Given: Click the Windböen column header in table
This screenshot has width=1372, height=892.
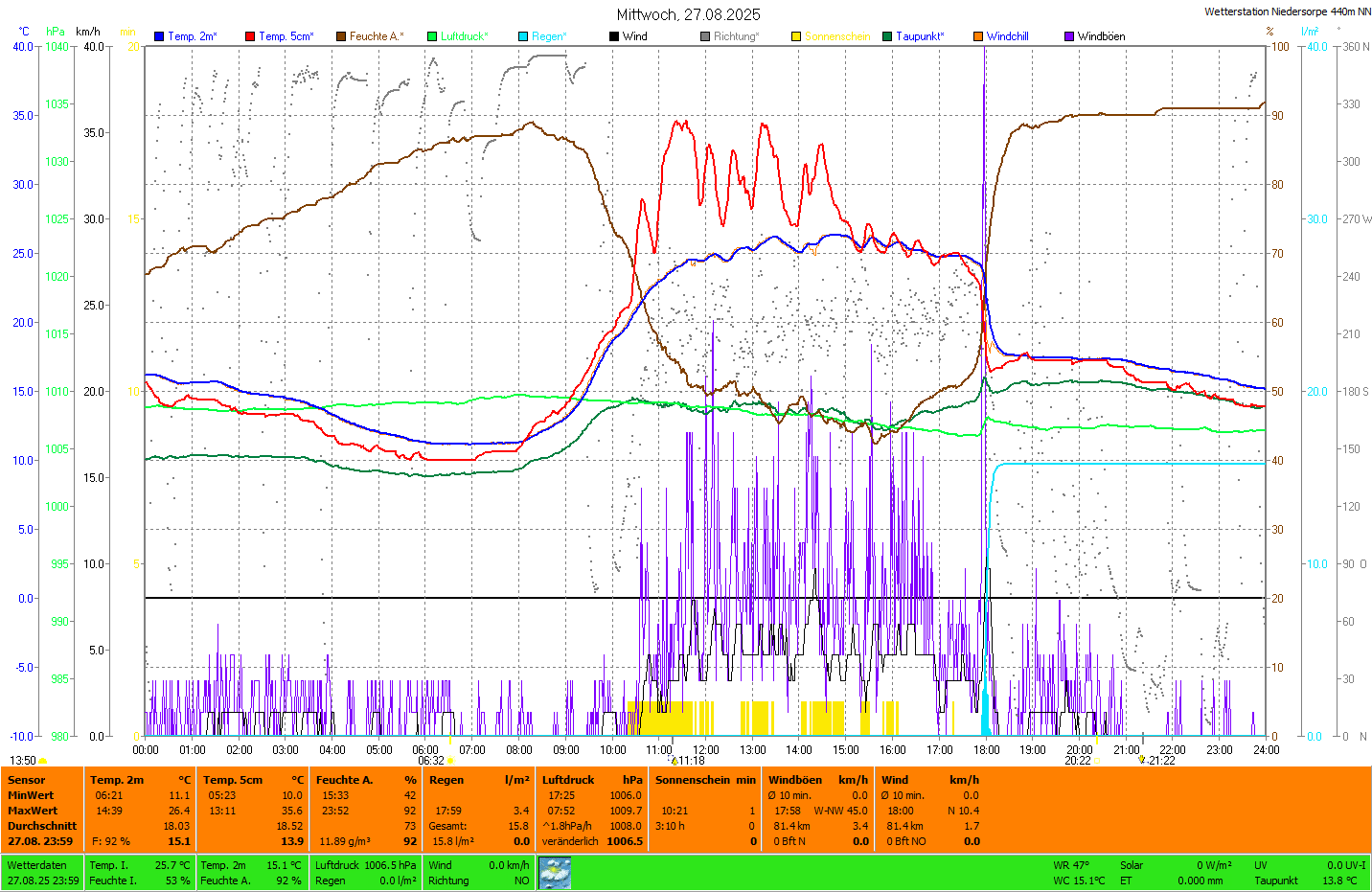Looking at the screenshot, I should tap(795, 780).
